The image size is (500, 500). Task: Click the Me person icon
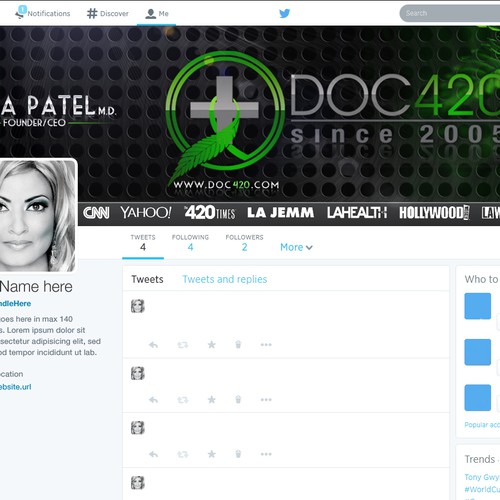coord(151,13)
